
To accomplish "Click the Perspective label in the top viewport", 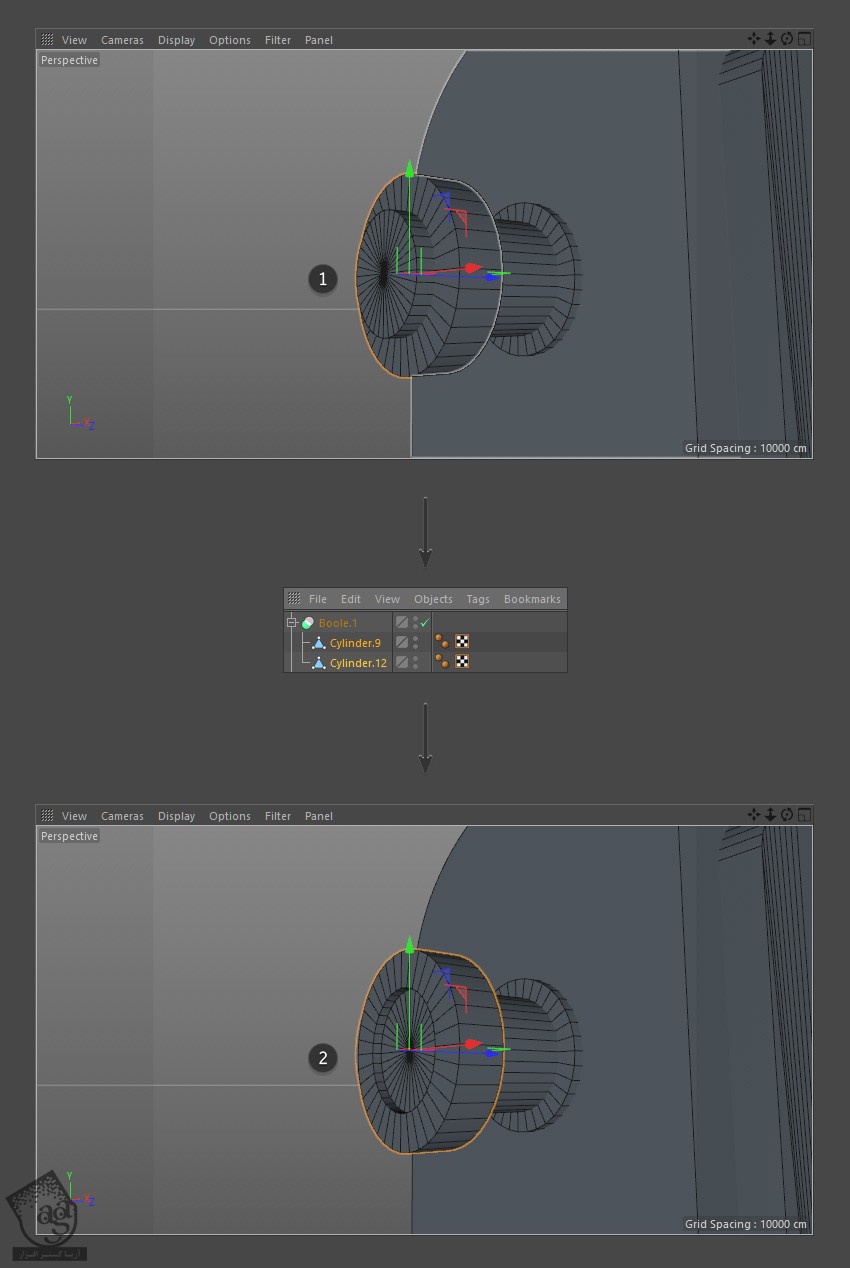I will tap(69, 60).
